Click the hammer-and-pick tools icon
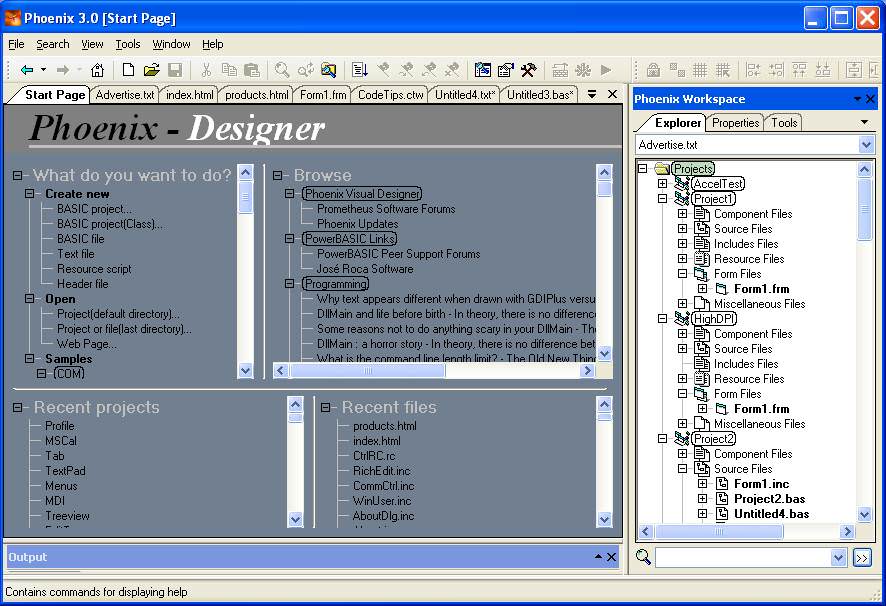The image size is (886, 606). tap(528, 70)
